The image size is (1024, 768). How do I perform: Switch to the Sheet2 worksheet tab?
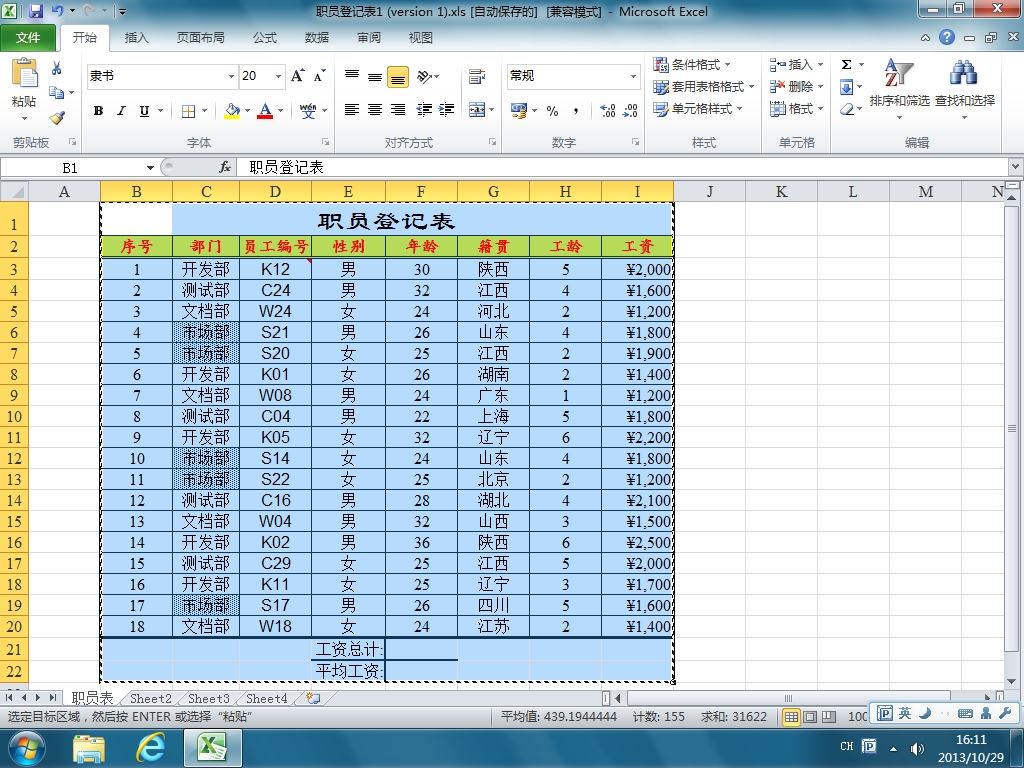(x=150, y=699)
